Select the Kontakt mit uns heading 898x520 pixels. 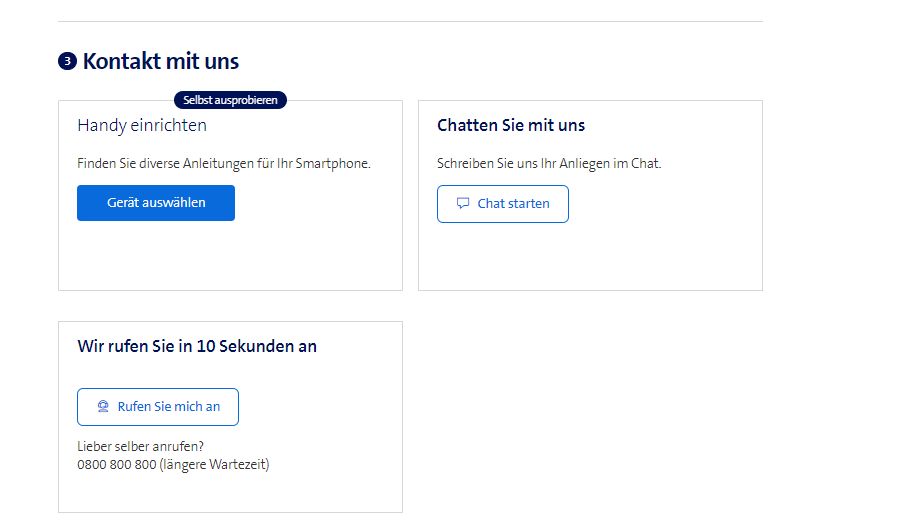tap(161, 61)
